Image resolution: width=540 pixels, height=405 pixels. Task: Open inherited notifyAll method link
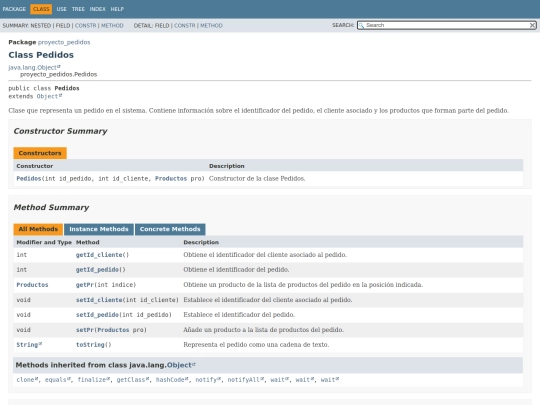pos(246,380)
